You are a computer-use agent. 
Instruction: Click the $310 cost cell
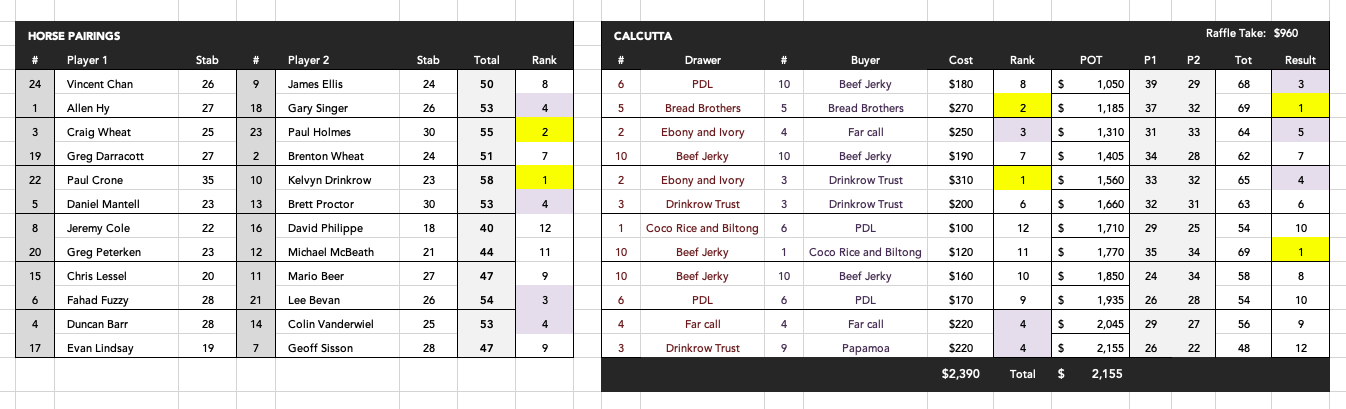pos(960,180)
